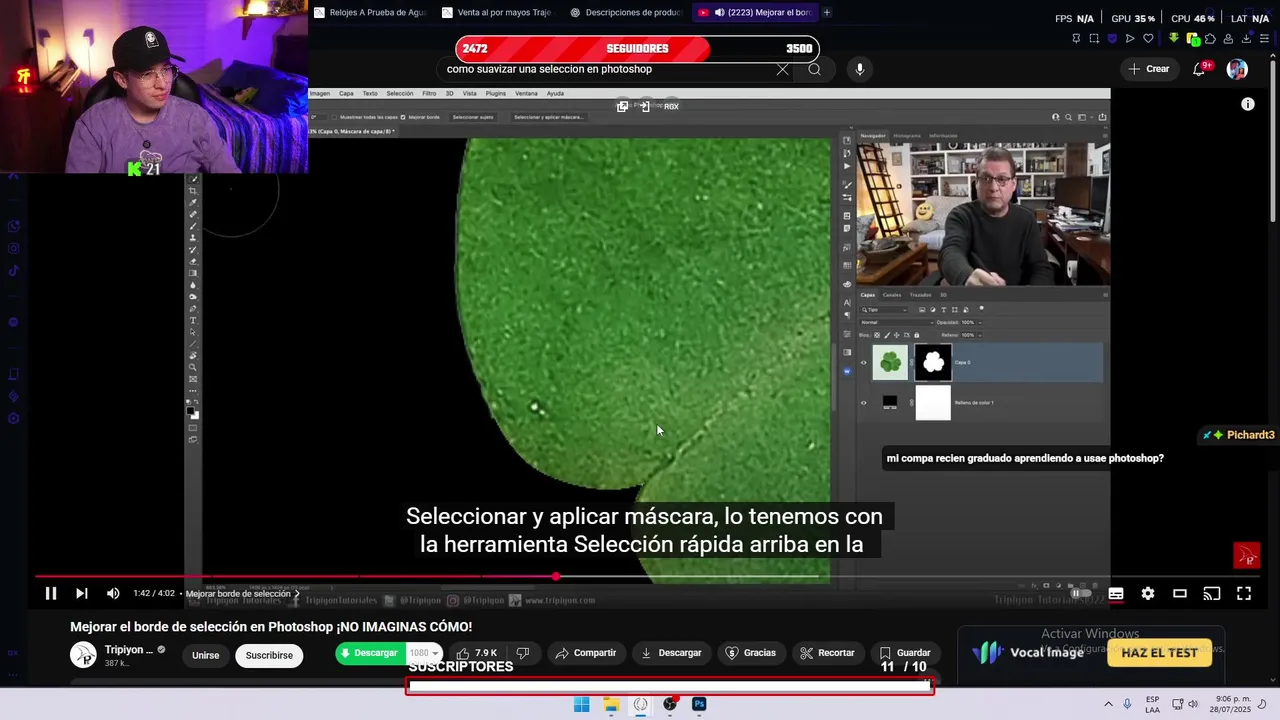The width and height of the screenshot is (1280, 720).
Task: Clear the YouTube search text
Action: tap(782, 69)
